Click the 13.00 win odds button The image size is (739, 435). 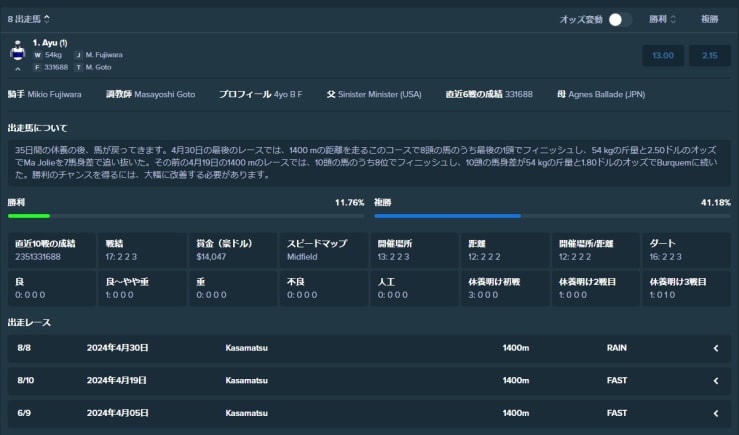tap(663, 56)
